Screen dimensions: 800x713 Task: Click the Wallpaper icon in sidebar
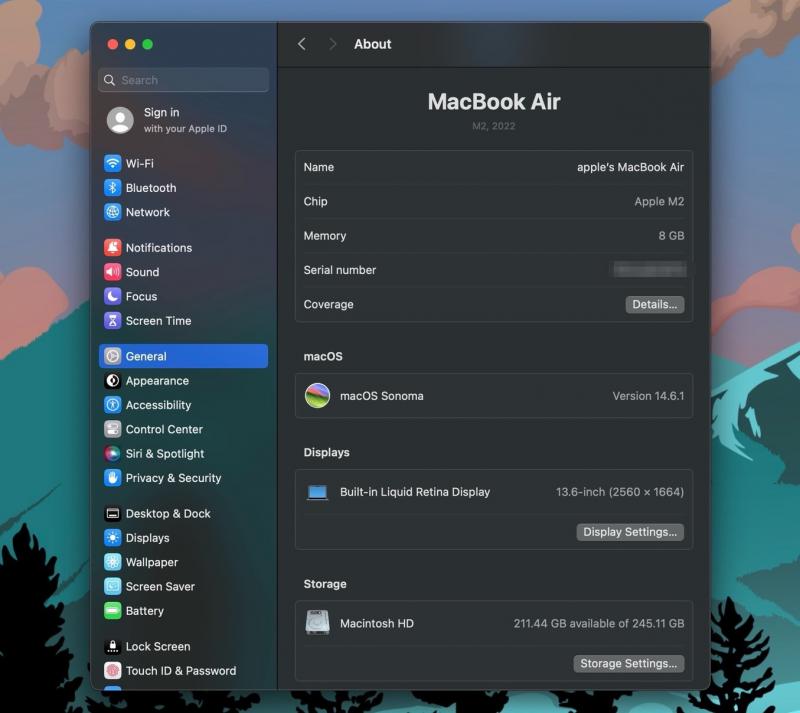(112, 562)
